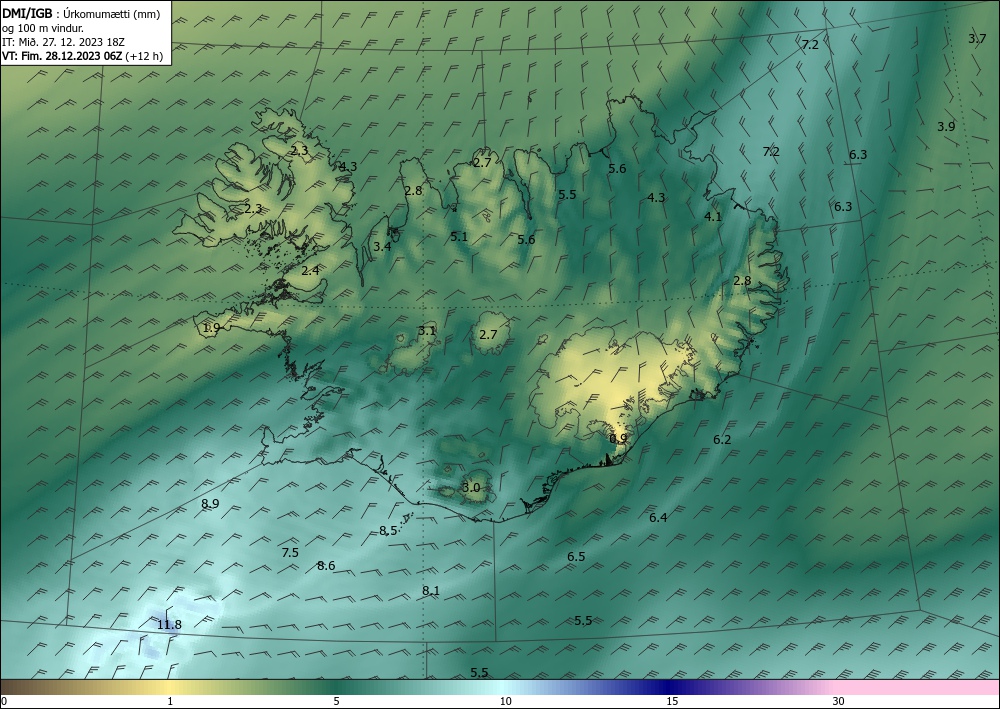Click the '5.1' value label
1000x709 pixels.
coord(459,237)
